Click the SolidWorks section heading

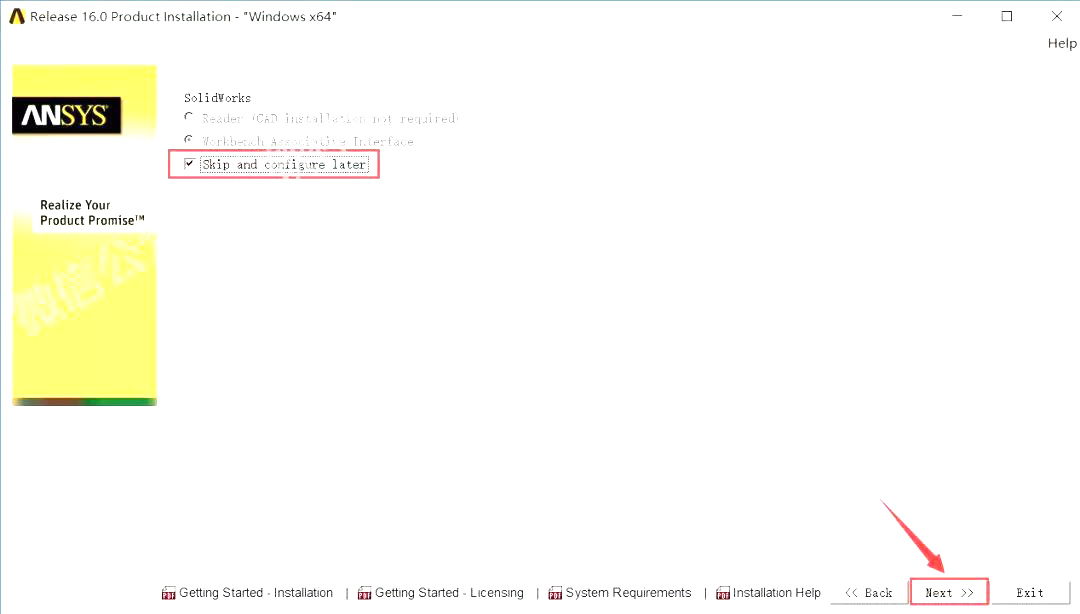tap(218, 98)
